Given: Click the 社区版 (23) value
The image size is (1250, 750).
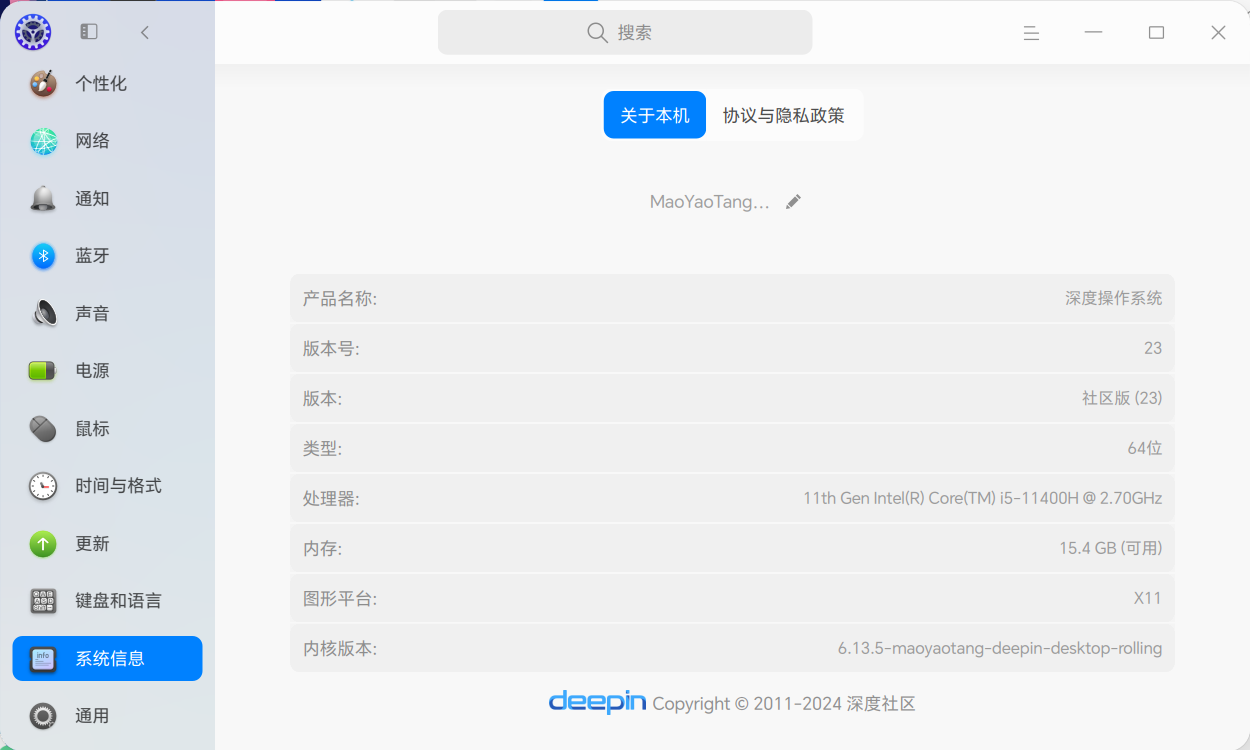Looking at the screenshot, I should [1122, 398].
